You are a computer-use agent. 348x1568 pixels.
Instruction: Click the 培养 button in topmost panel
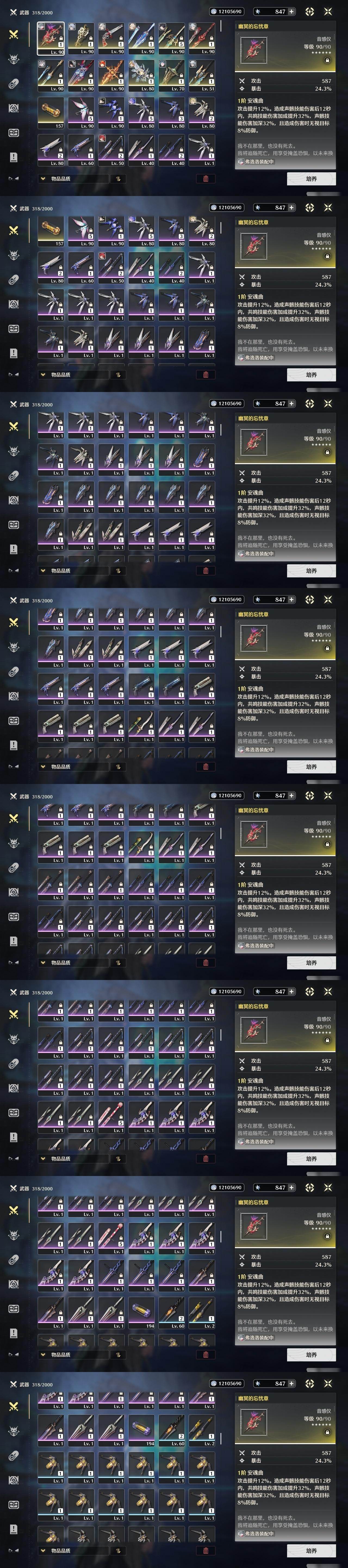click(311, 179)
